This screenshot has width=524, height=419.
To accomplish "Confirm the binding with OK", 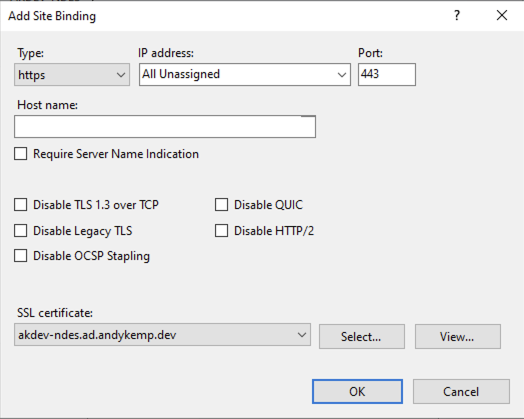I will [357, 391].
